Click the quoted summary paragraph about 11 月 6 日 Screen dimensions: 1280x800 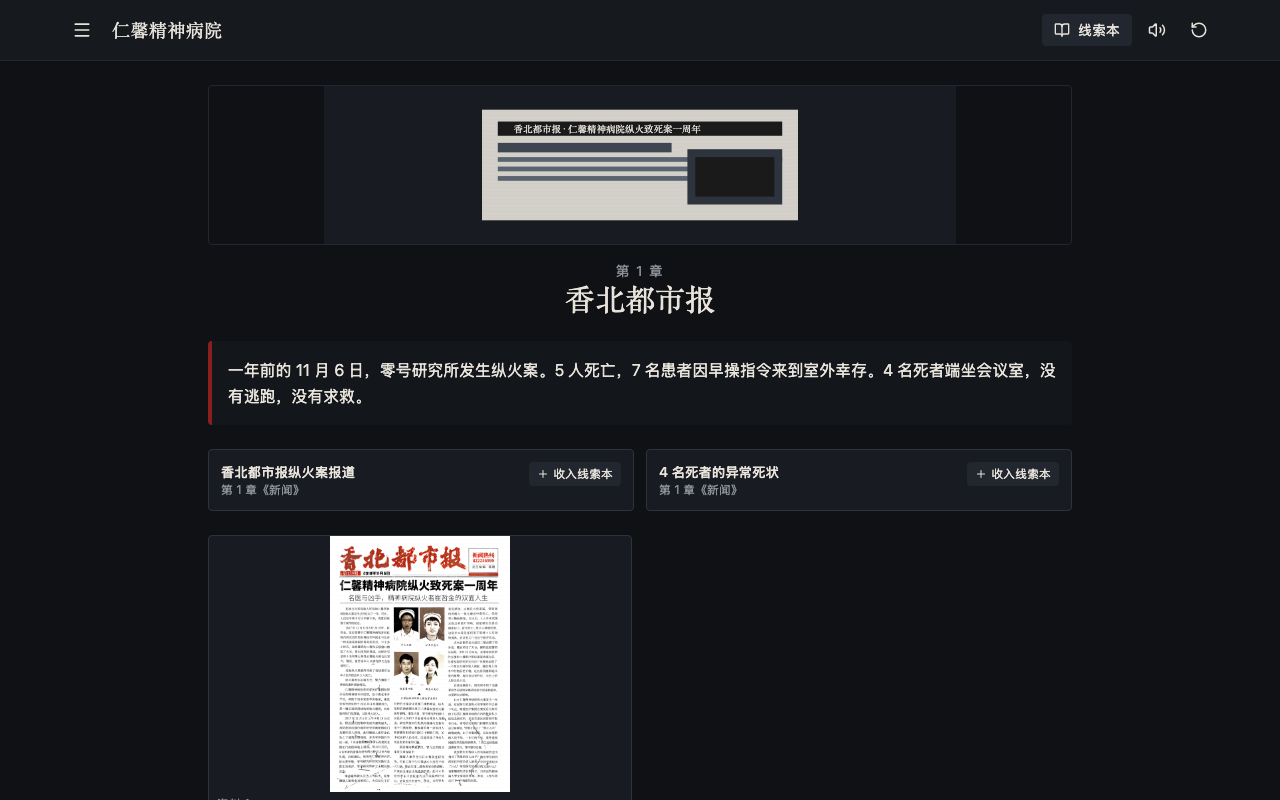642,383
